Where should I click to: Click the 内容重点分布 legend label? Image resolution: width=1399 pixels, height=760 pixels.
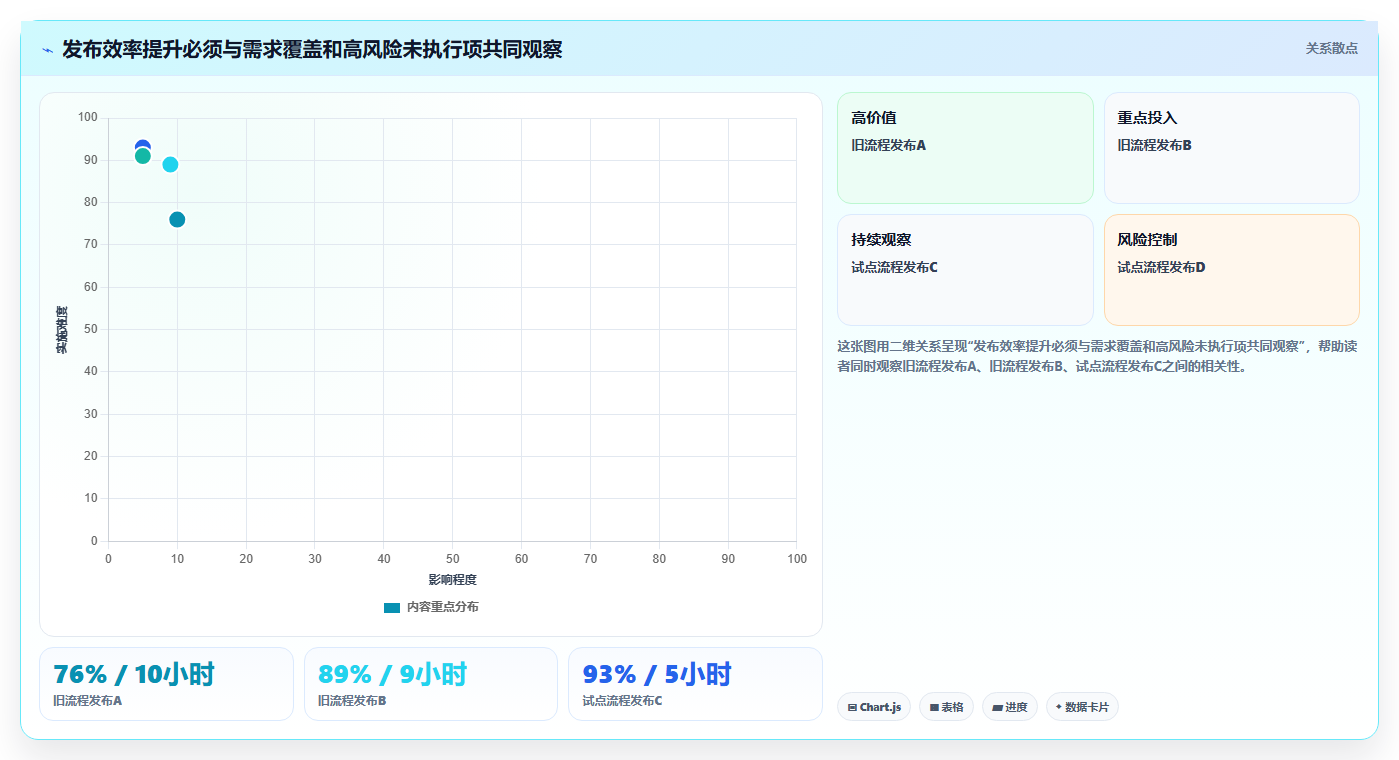442,607
